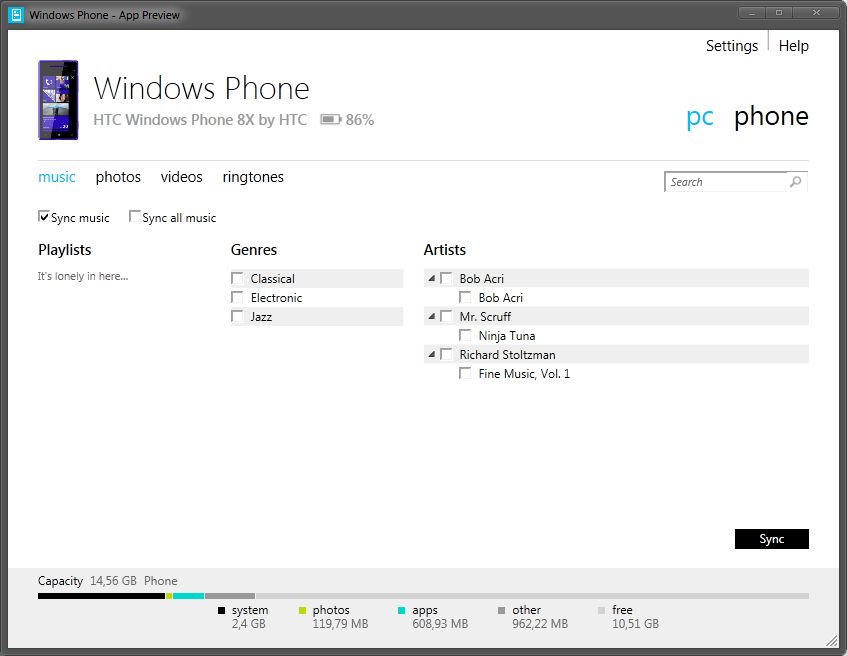Collapse the Bob Acri artist tree
Image resolution: width=847 pixels, height=656 pixels.
[x=432, y=278]
